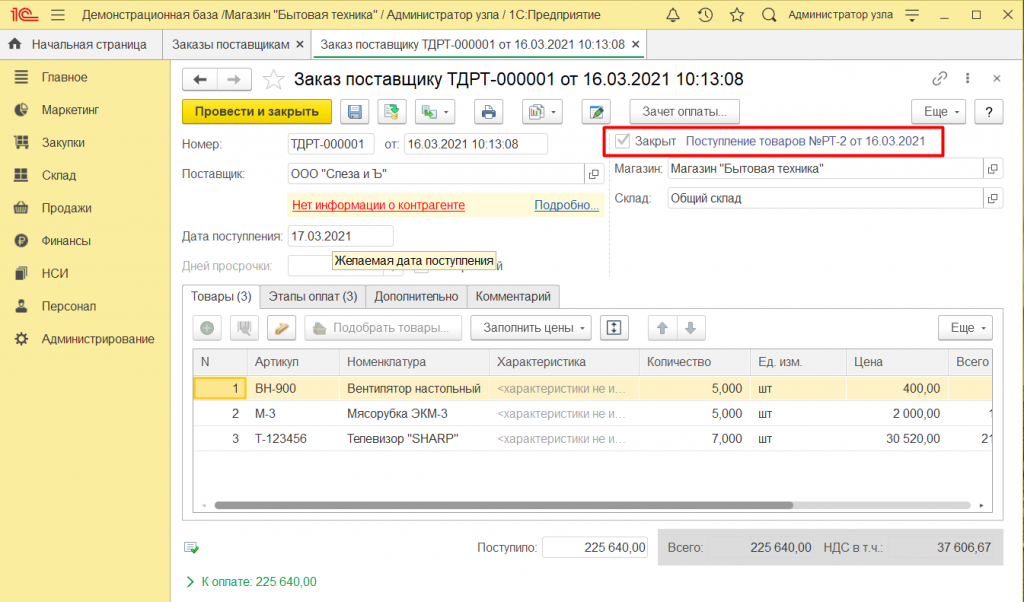Click the get link chain icon
Screen dimensions: 1024x602
(939, 79)
